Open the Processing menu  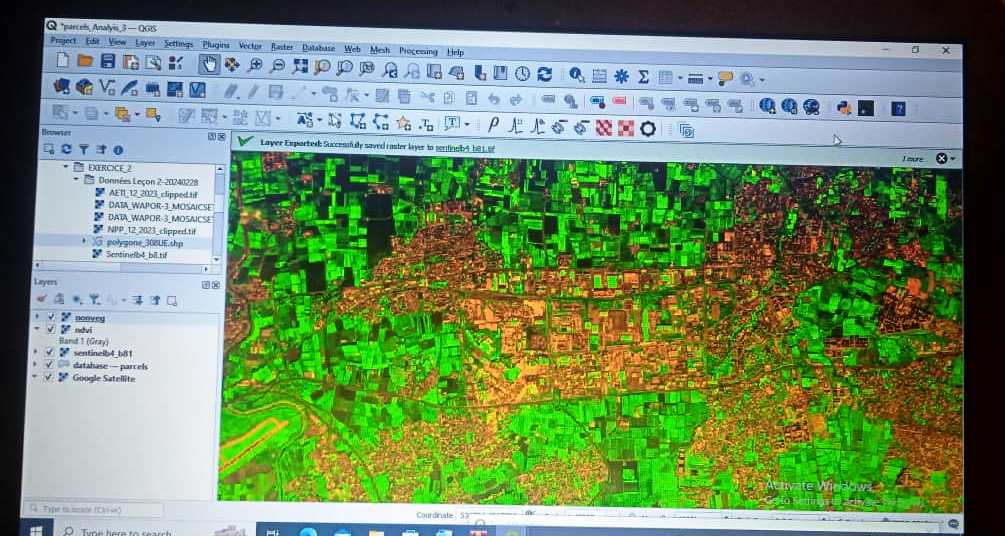pos(418,51)
